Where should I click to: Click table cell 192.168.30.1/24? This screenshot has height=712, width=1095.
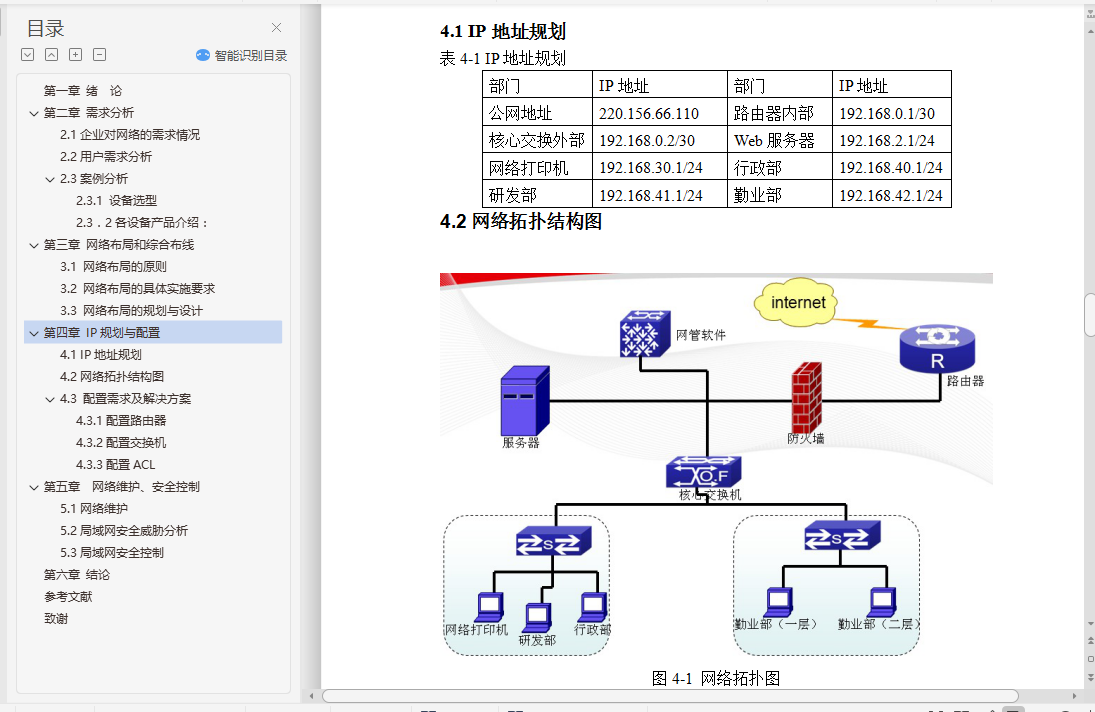tap(659, 168)
